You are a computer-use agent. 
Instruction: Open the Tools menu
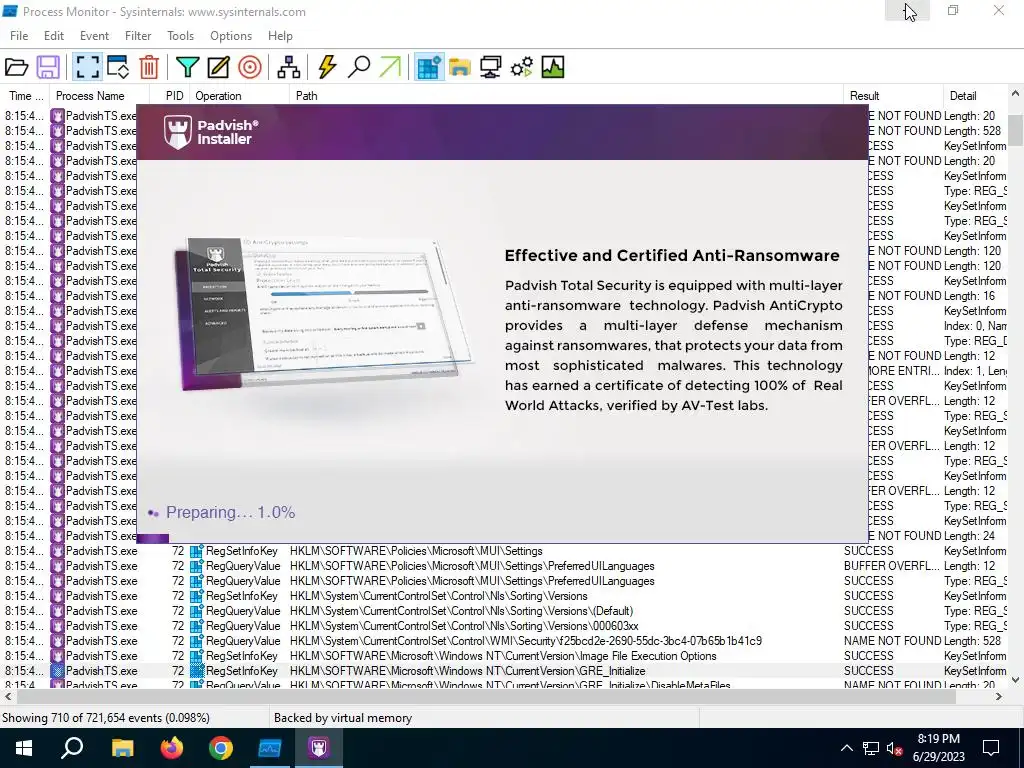(180, 36)
